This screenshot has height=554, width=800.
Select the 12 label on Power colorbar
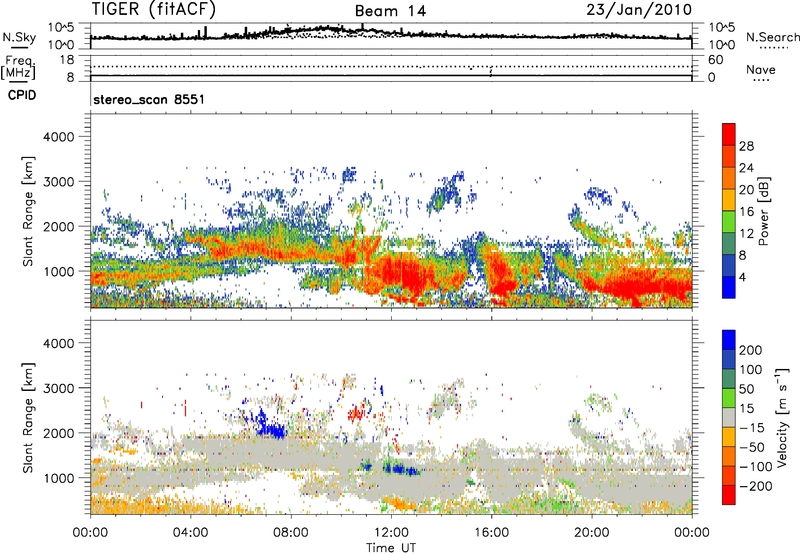click(746, 234)
